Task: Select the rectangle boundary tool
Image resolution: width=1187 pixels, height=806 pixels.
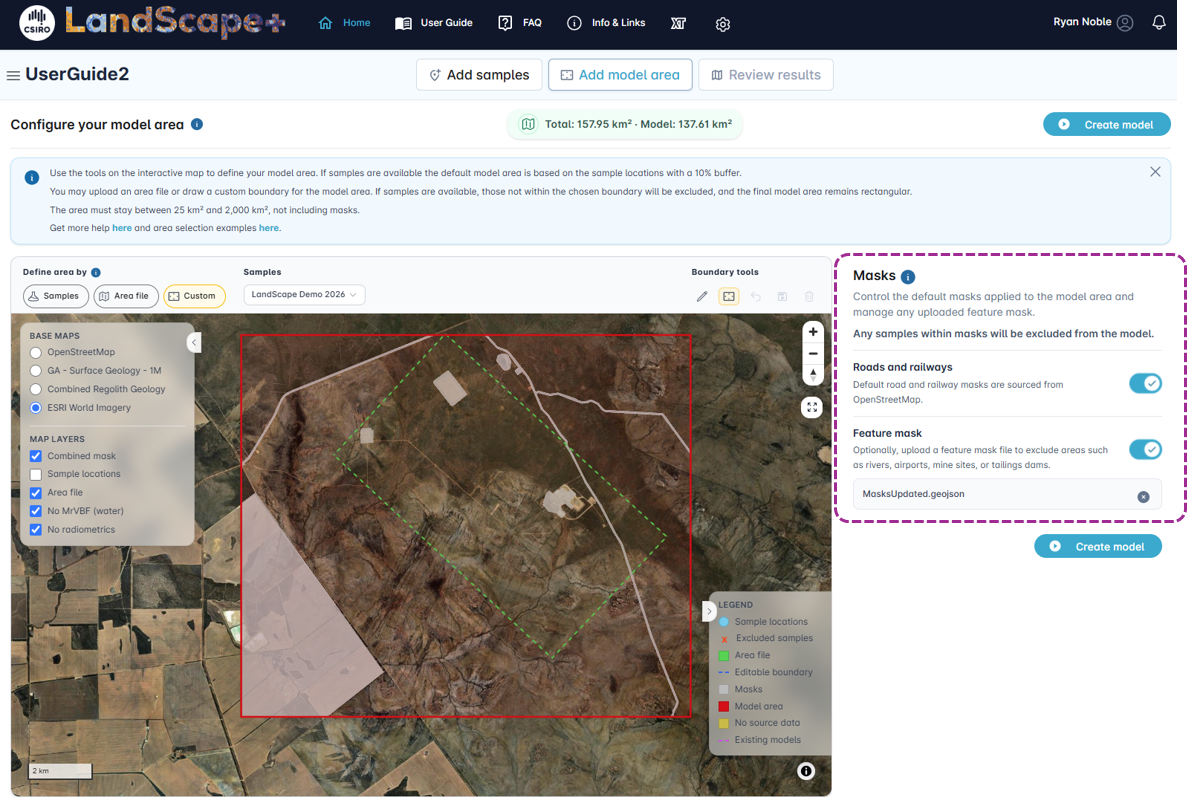Action: click(729, 297)
